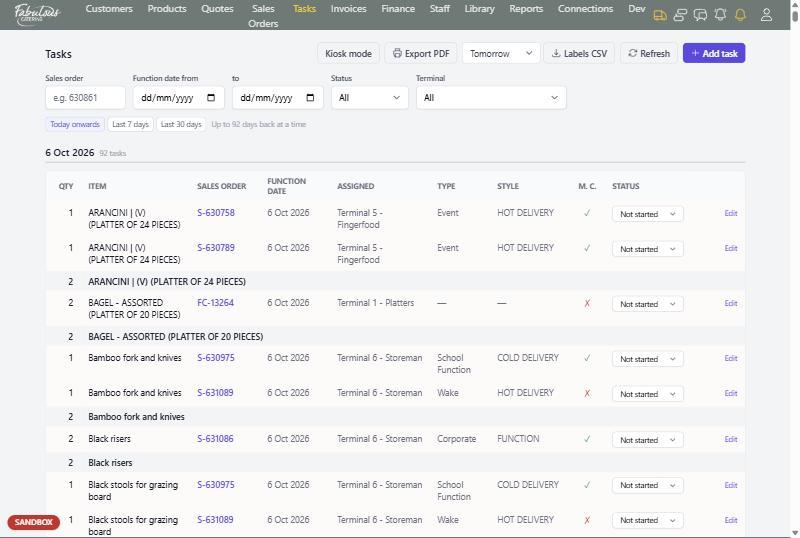800x538 pixels.
Task: Click the red cross on Bamboo fork S-631089 row
Action: click(x=587, y=393)
